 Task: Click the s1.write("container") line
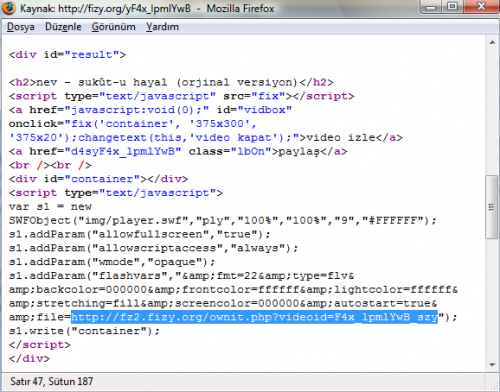[x=84, y=331]
